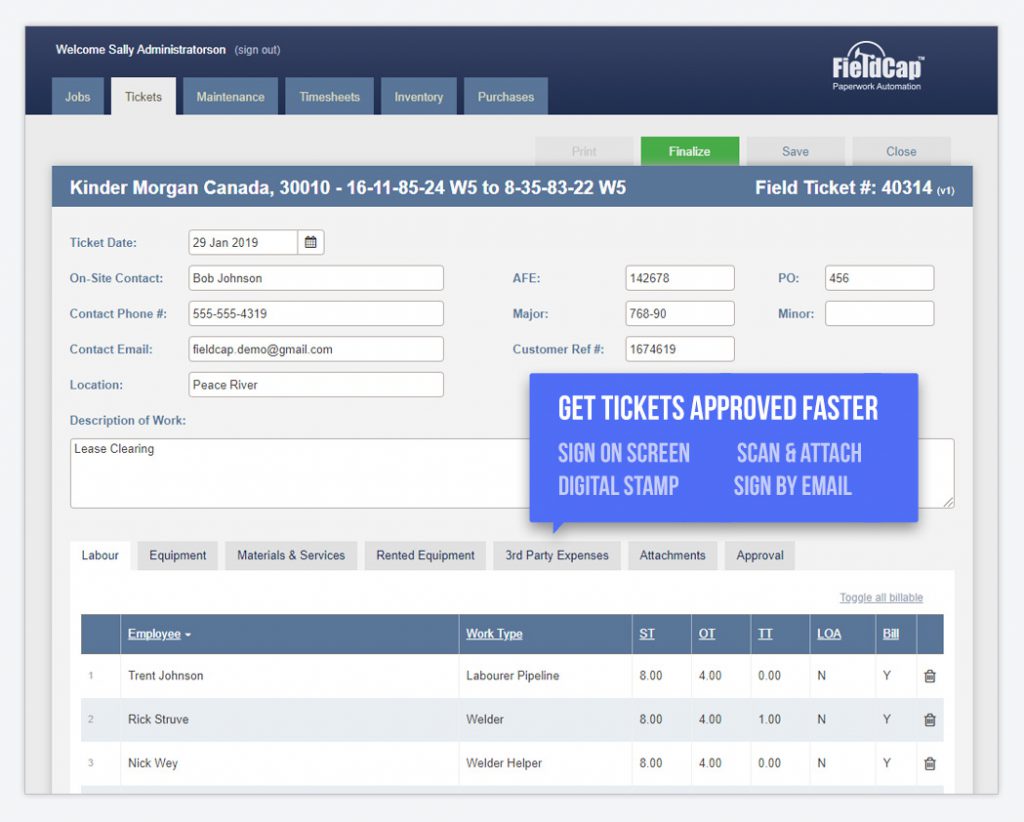Open the Inventory section

point(418,96)
